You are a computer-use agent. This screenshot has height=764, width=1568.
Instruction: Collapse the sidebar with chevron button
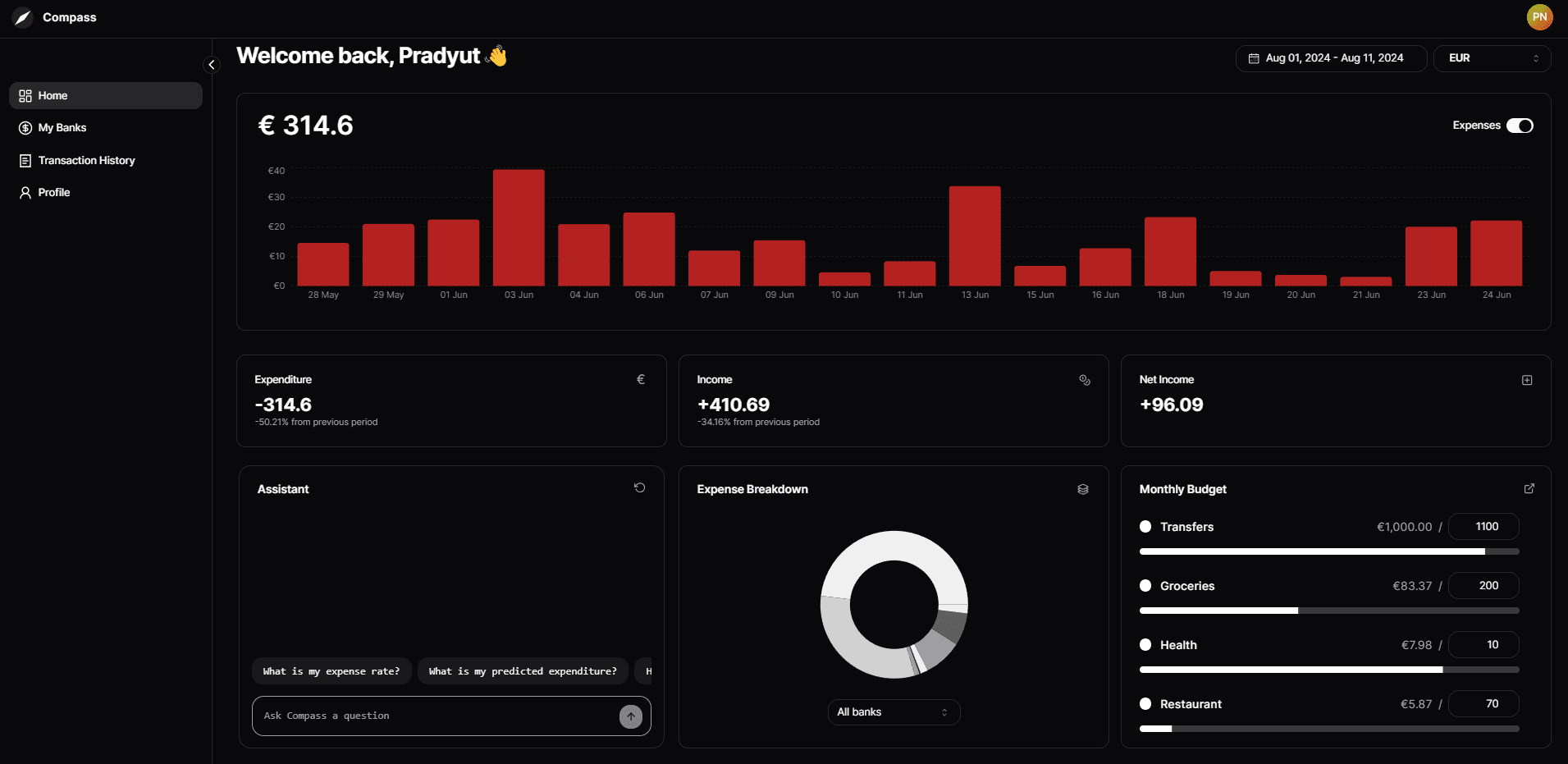point(212,65)
